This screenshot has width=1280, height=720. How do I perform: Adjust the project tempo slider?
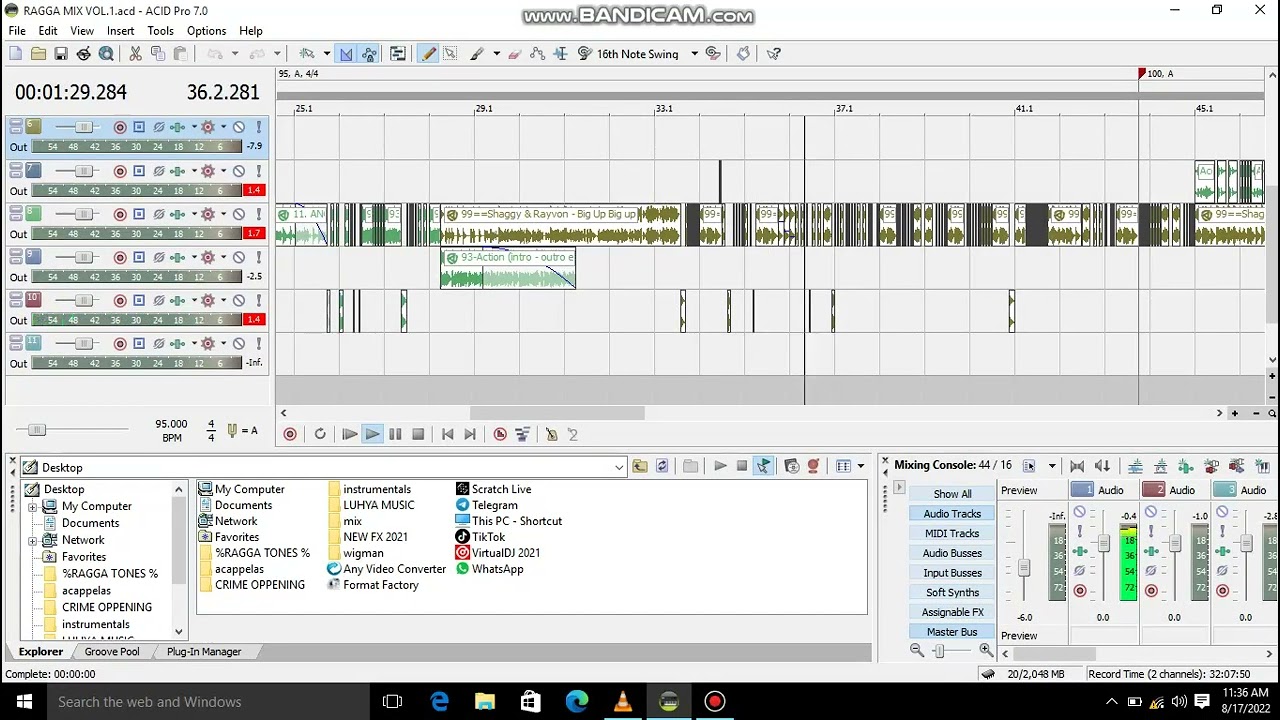(x=37, y=430)
